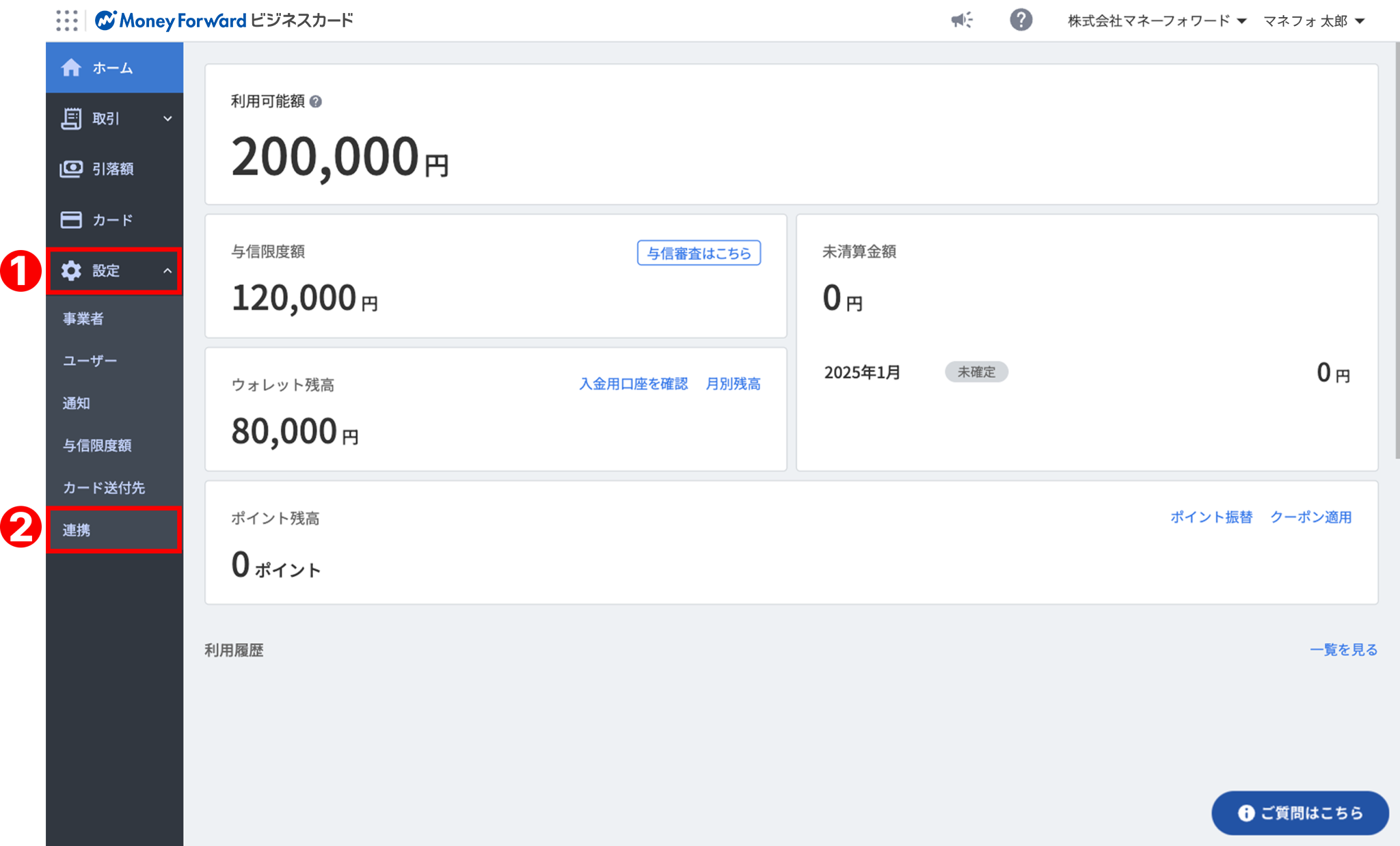
Task: Click the home icon in sidebar
Action: pos(71,68)
